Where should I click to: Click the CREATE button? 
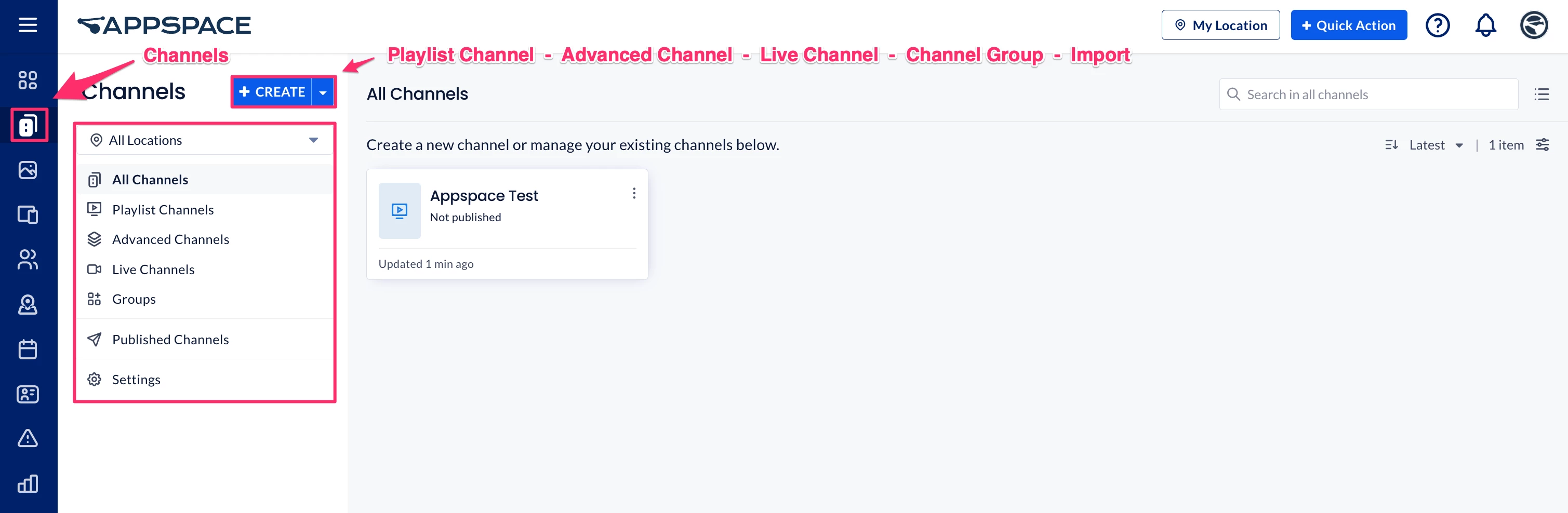[272, 92]
